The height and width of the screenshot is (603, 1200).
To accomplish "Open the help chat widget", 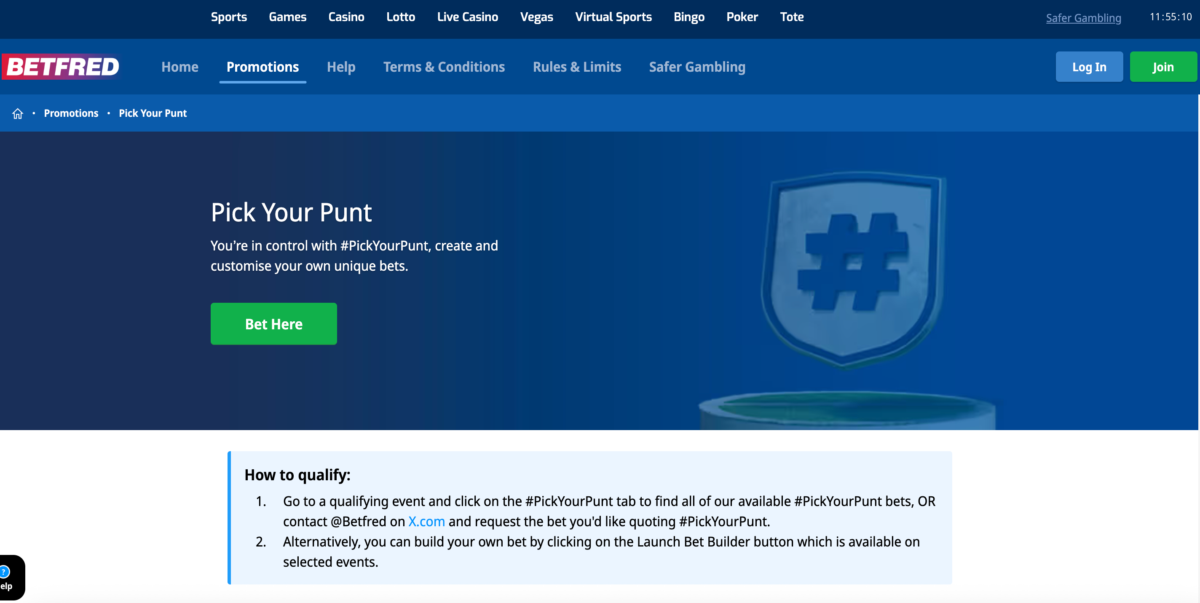I will click(x=10, y=578).
